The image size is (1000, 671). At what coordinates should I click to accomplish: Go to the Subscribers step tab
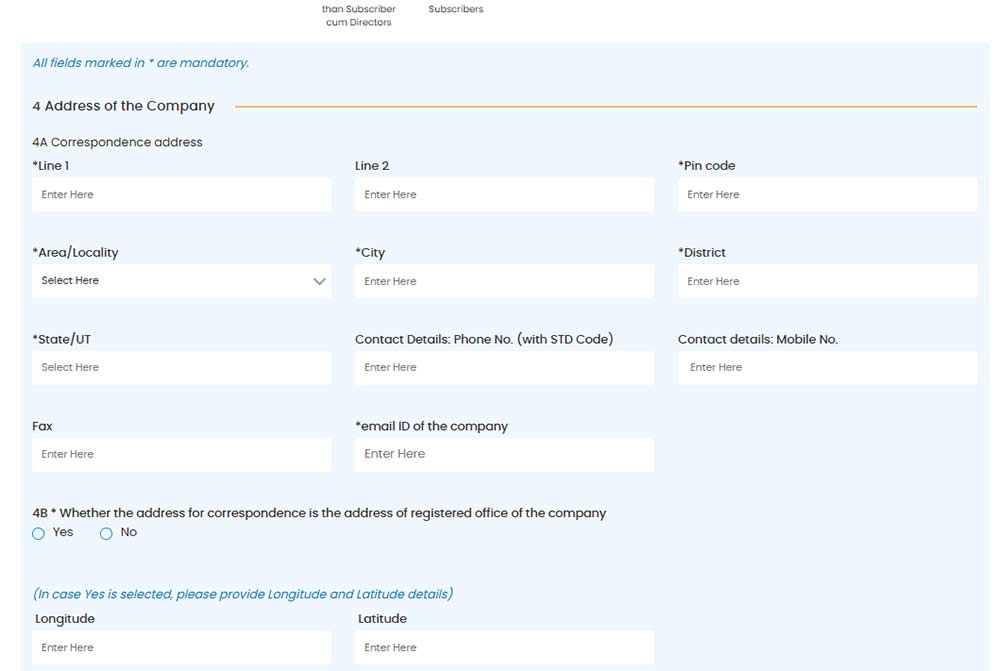tap(455, 9)
